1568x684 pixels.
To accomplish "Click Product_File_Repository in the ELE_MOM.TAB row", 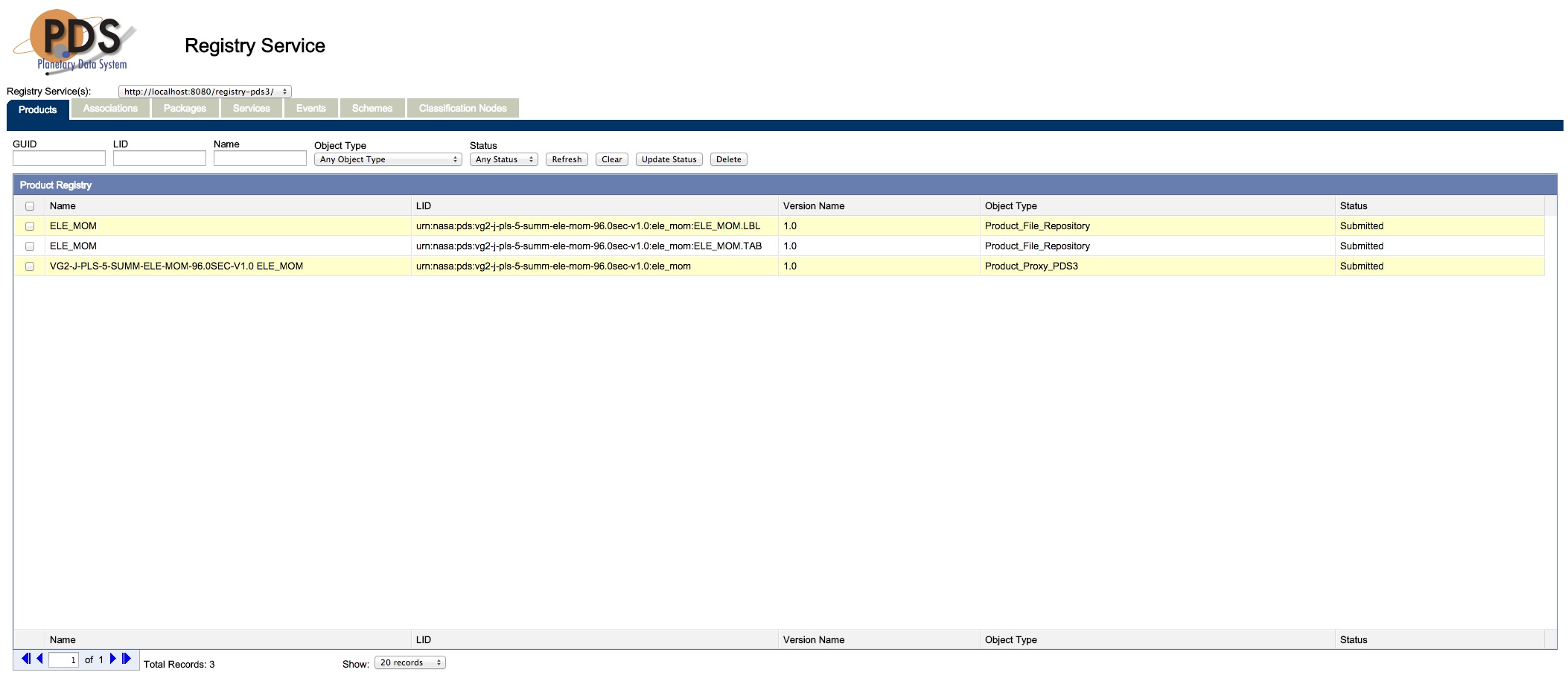I will point(1037,246).
